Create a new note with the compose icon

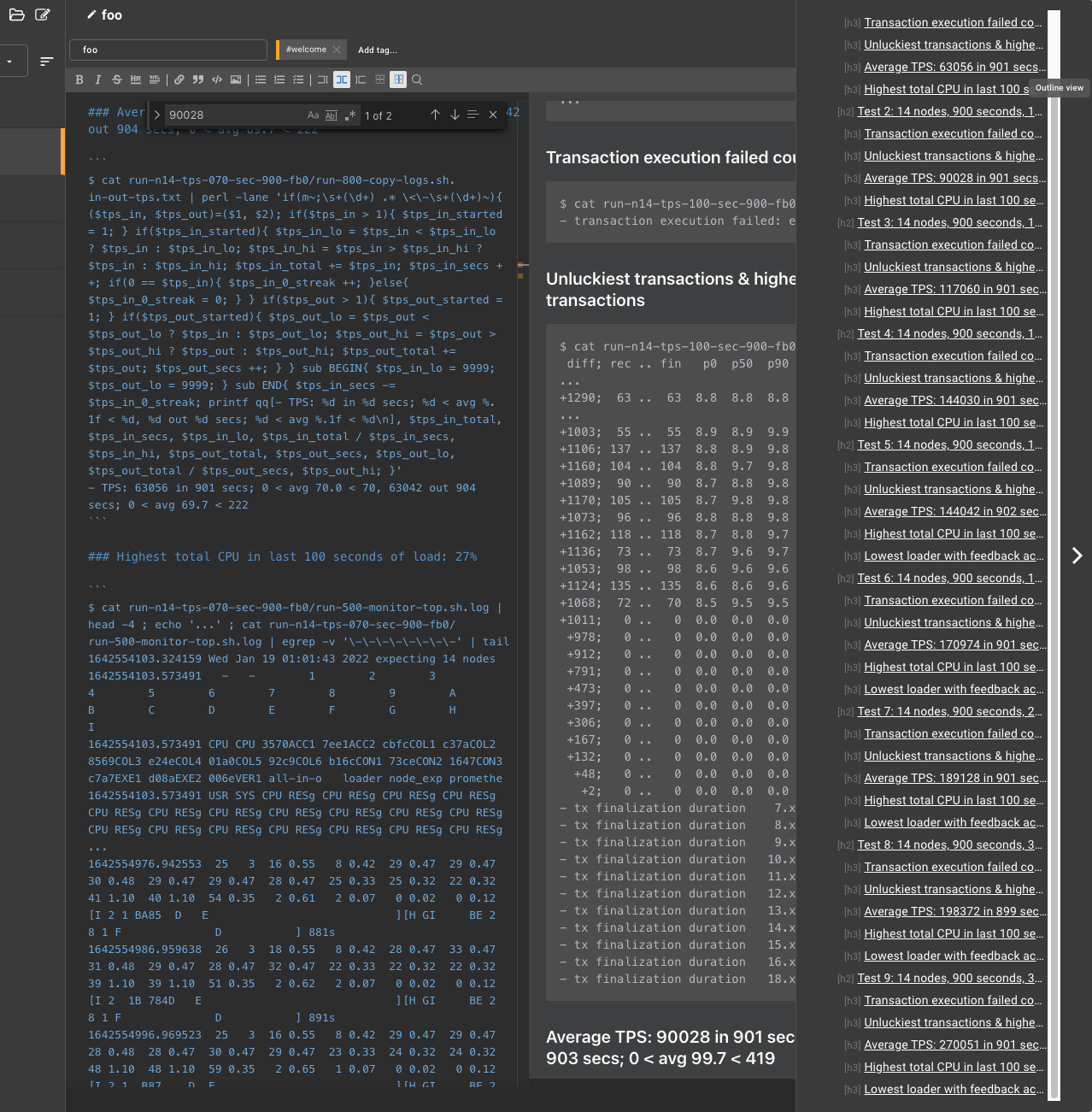43,15
